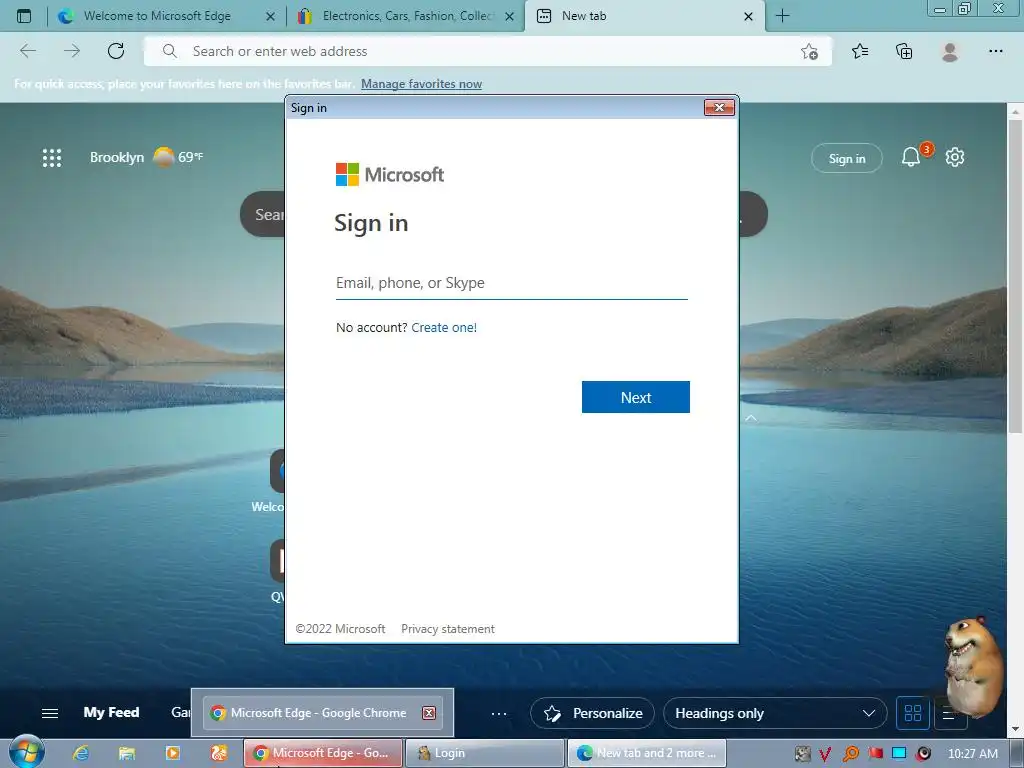1024x768 pixels.
Task: Add this page to favorites star
Action: click(809, 52)
